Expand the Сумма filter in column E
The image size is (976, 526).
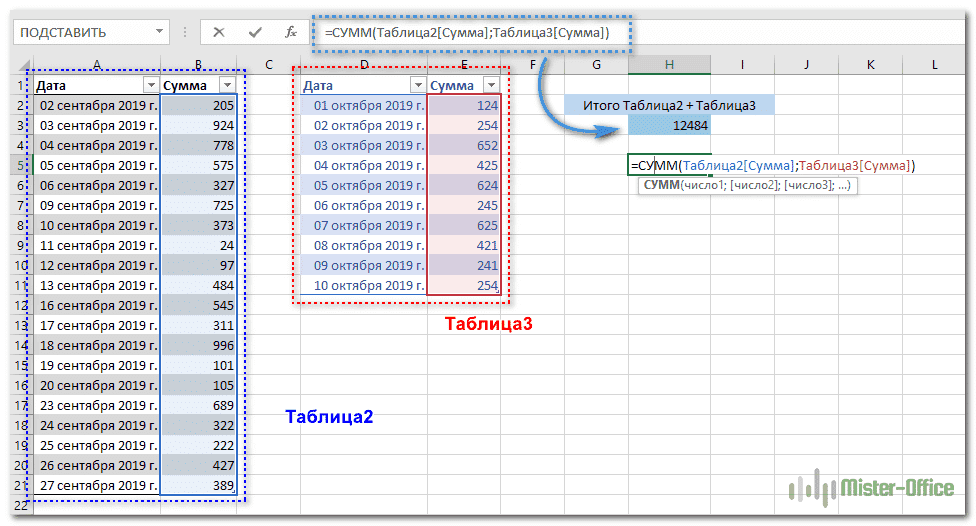click(491, 85)
